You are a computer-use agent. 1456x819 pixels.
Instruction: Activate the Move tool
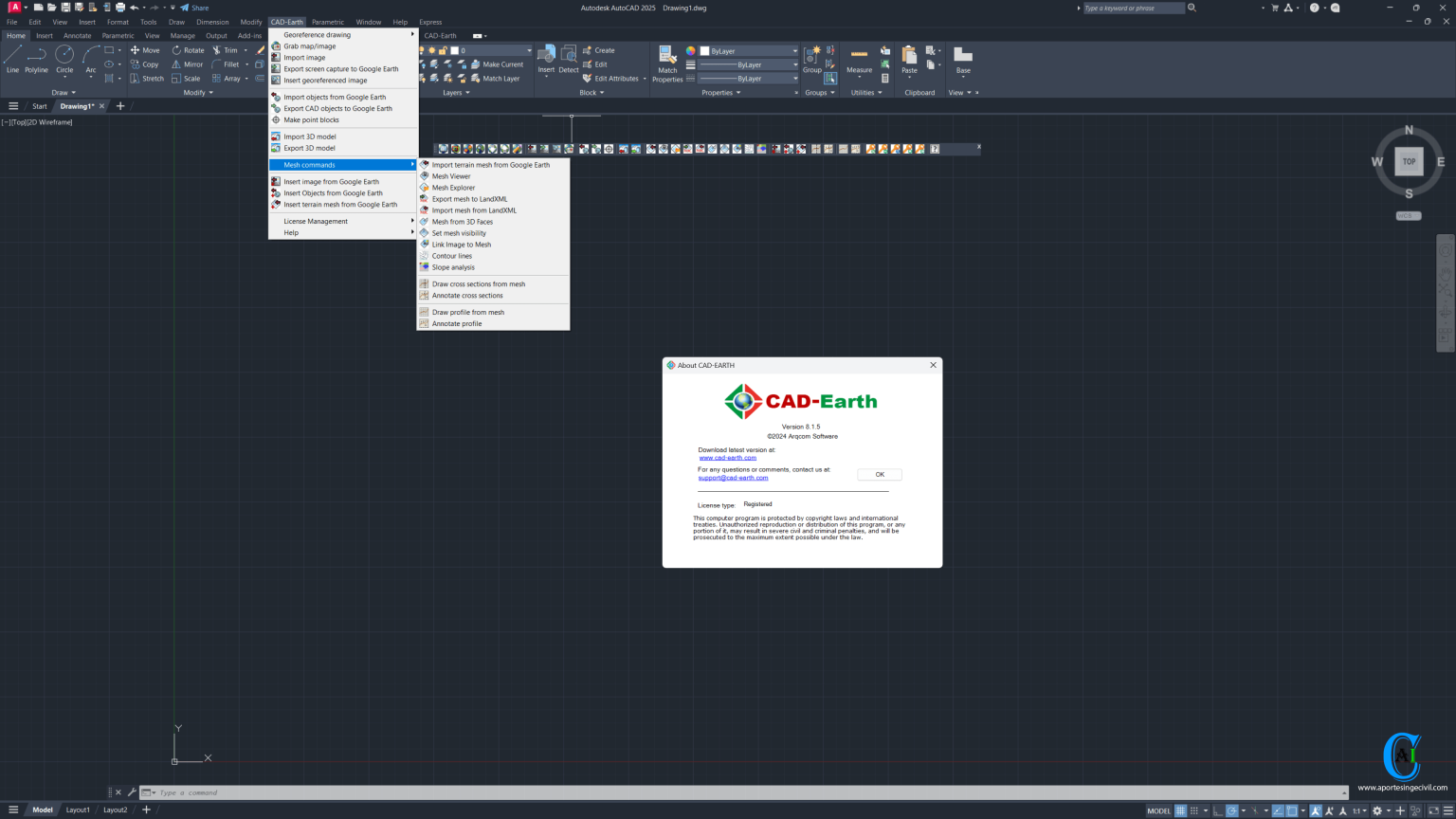pyautogui.click(x=147, y=50)
